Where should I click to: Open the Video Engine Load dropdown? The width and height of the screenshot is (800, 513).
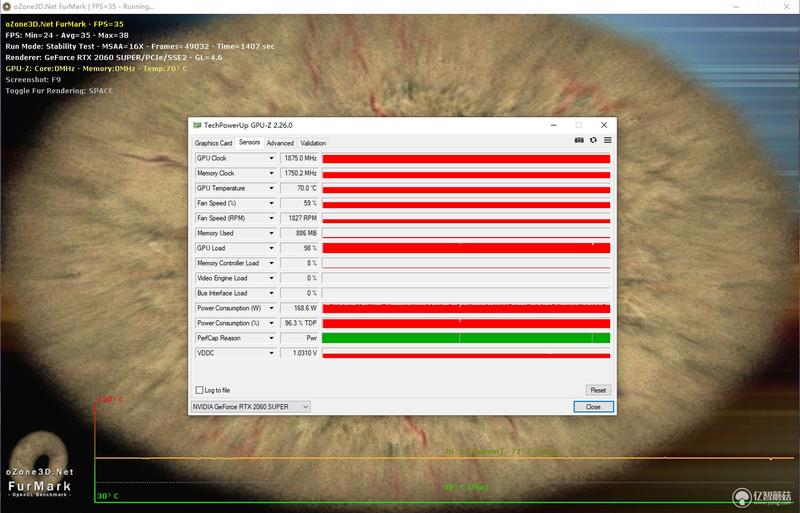[271, 278]
